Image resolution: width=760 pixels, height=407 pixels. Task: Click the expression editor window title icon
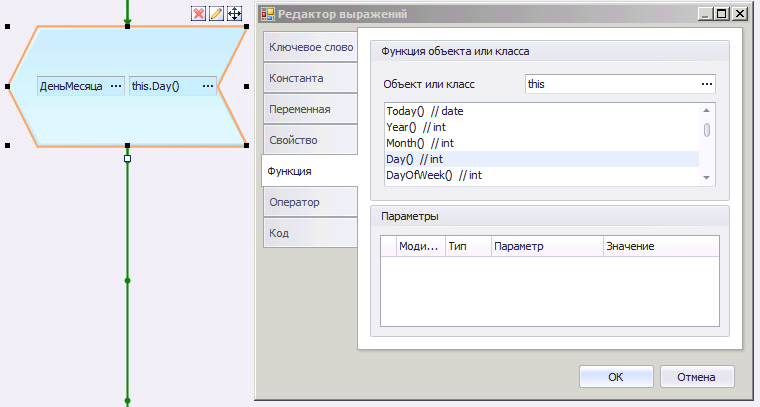pyautogui.click(x=268, y=14)
